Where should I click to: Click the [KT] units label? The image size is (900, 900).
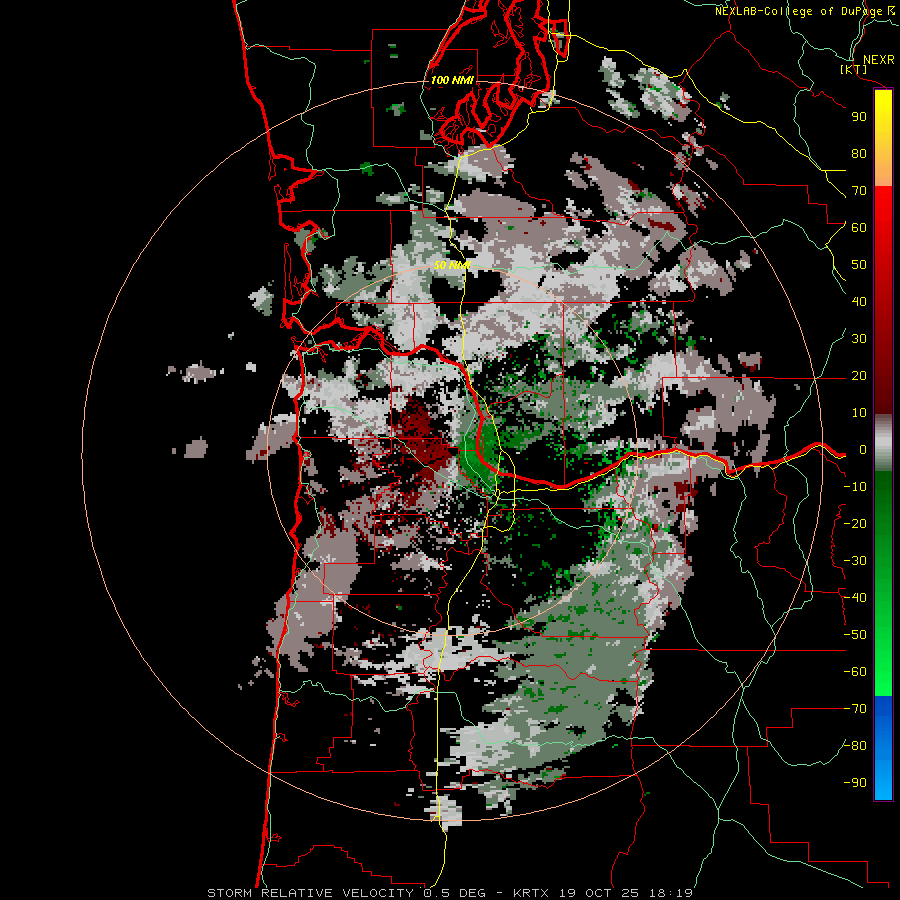coord(853,69)
